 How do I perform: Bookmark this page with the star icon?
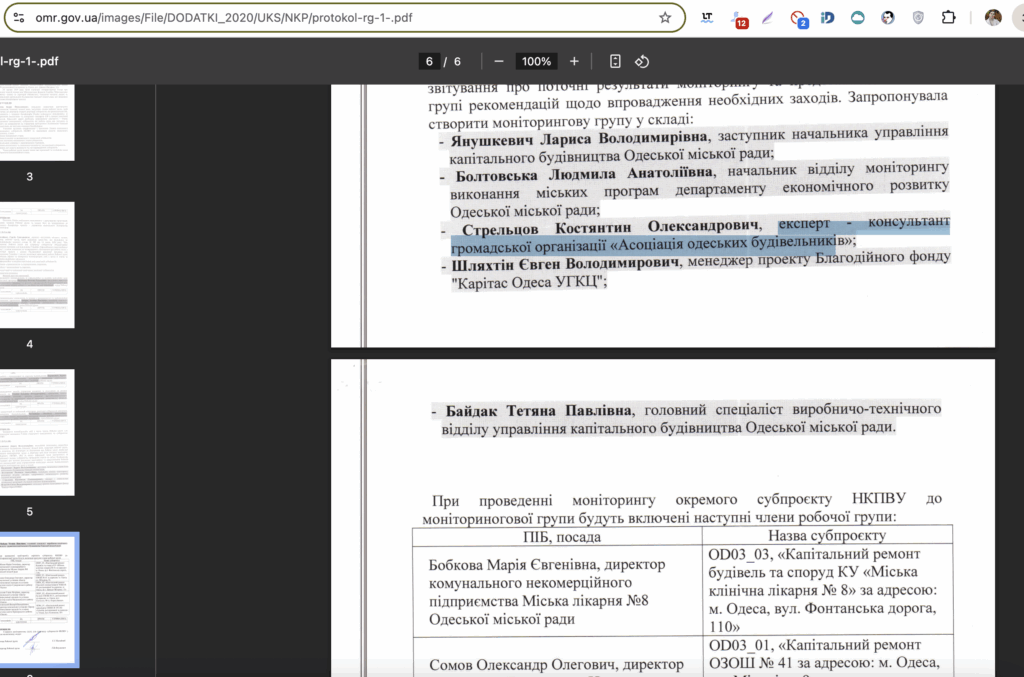(x=665, y=18)
